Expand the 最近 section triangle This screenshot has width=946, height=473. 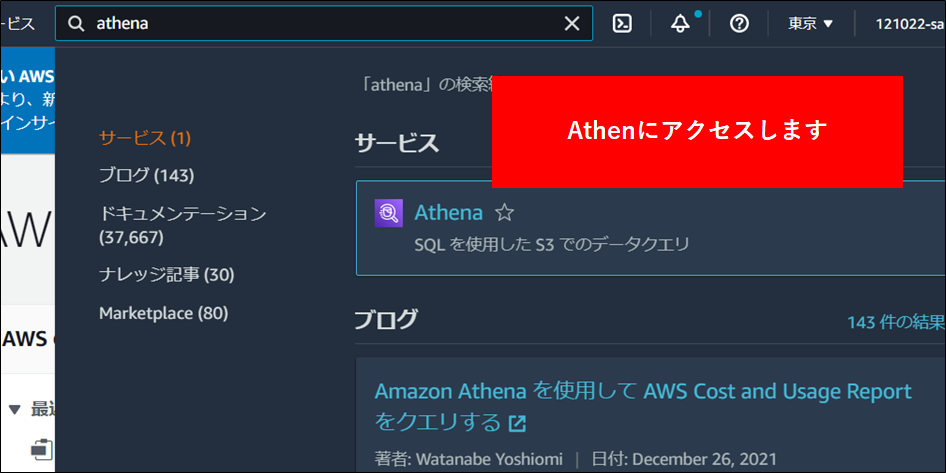tap(14, 409)
